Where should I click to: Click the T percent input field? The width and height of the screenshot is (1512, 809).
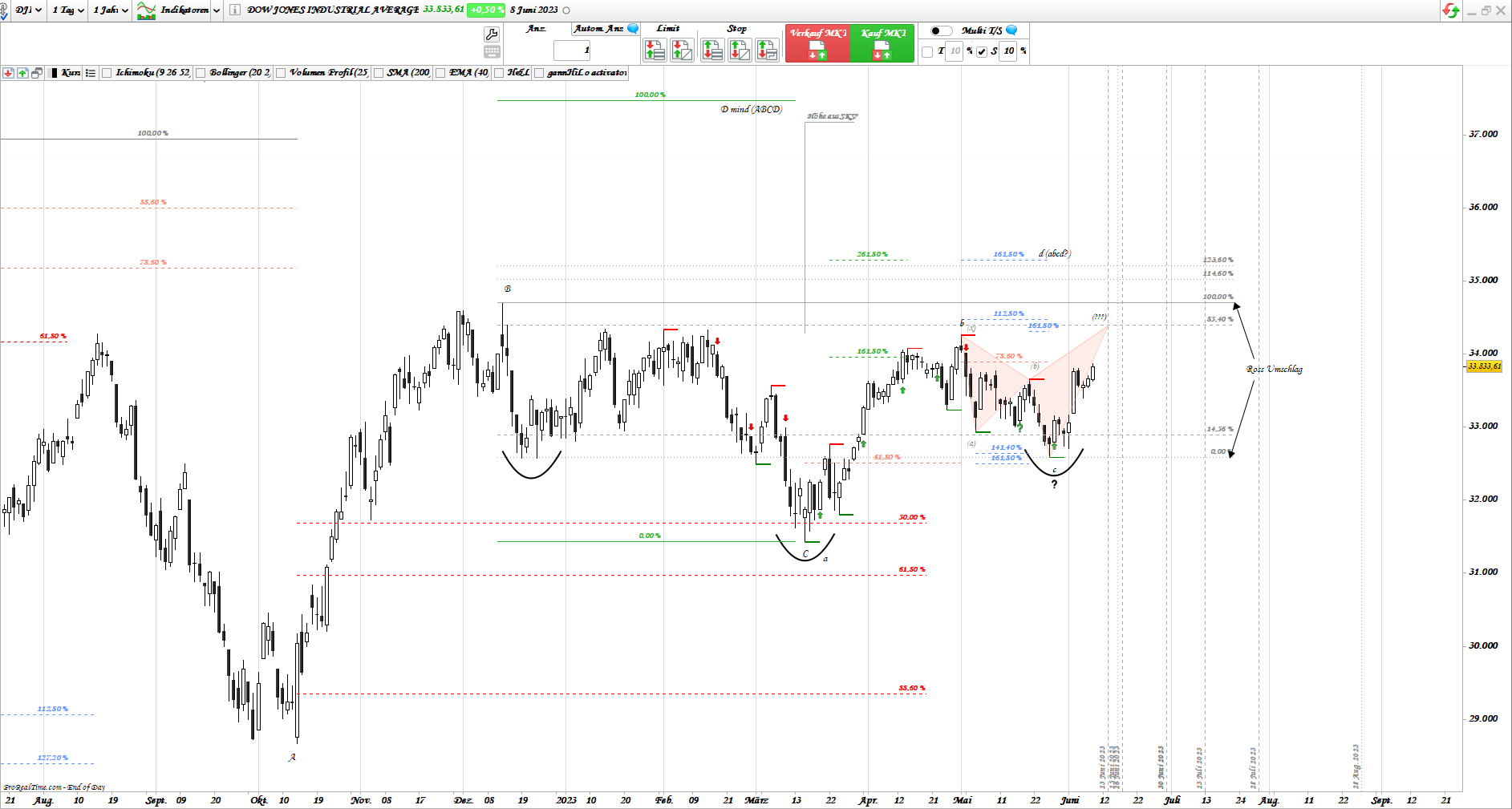click(x=955, y=51)
